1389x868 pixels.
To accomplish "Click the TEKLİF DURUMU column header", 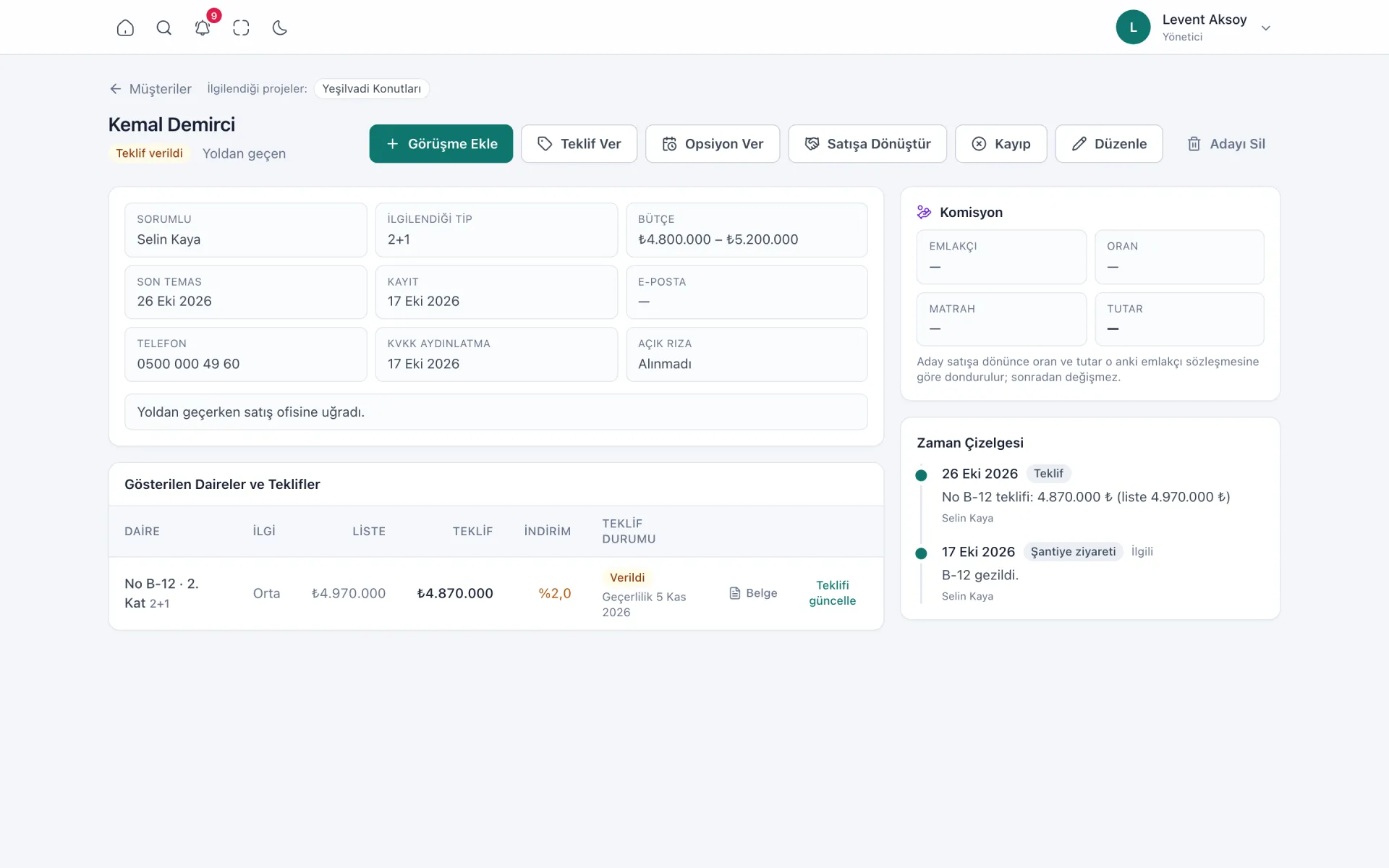I will coord(629,531).
